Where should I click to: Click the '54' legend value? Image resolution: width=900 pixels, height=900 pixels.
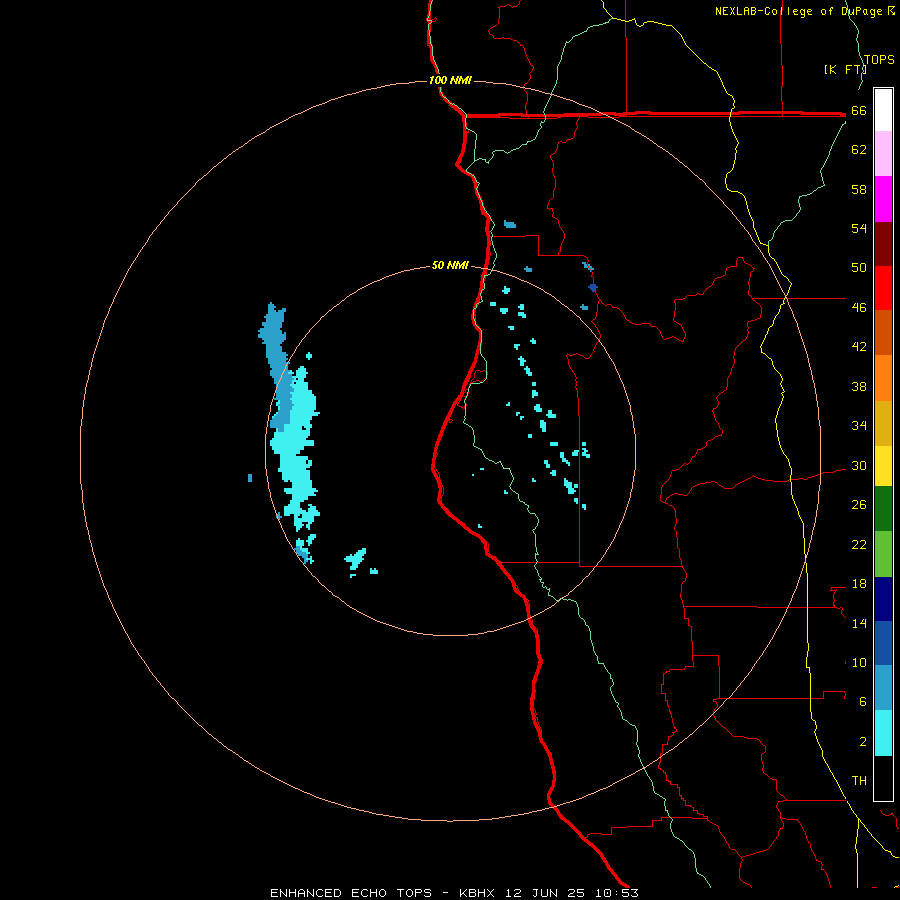[859, 228]
